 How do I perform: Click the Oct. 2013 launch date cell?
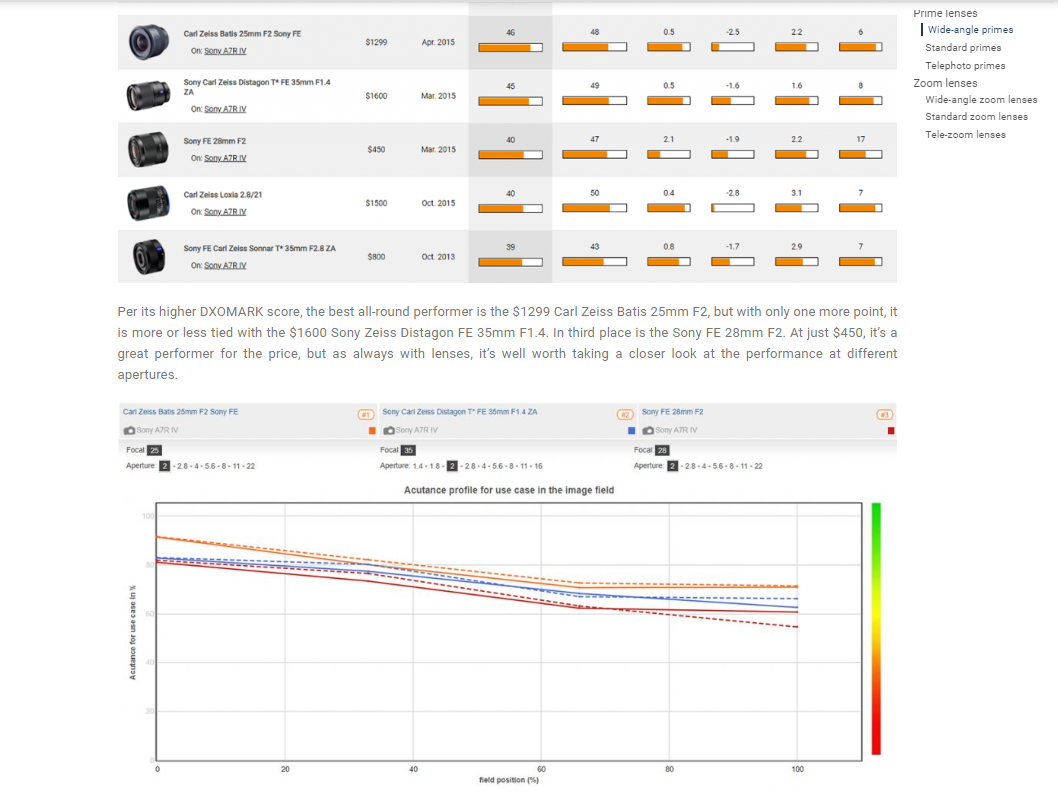pyautogui.click(x=438, y=256)
